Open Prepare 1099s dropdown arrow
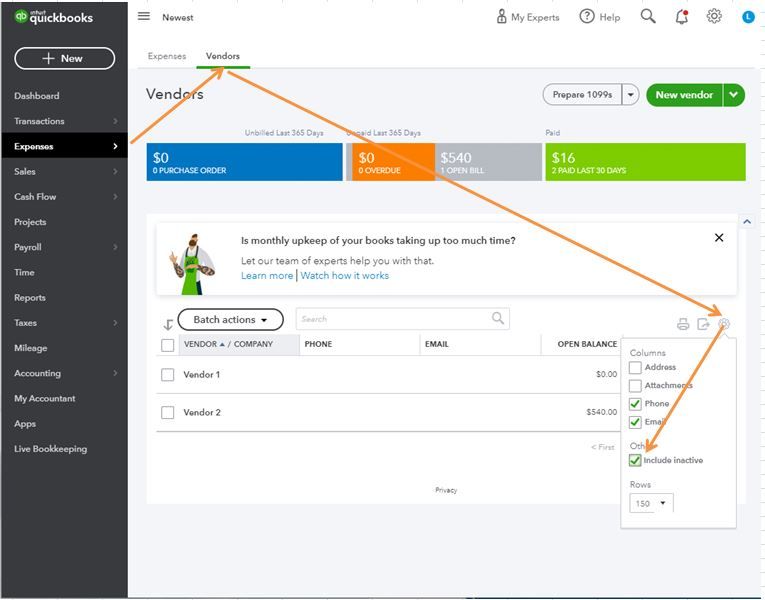765x600 pixels. (630, 95)
